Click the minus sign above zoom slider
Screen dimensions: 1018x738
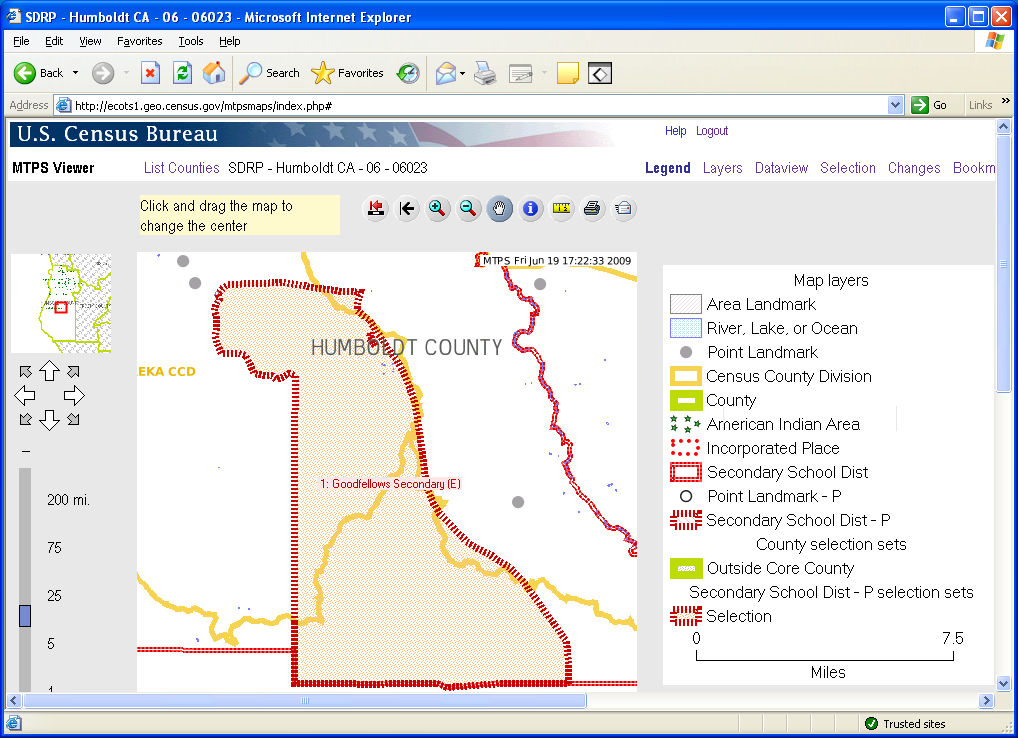(x=25, y=450)
